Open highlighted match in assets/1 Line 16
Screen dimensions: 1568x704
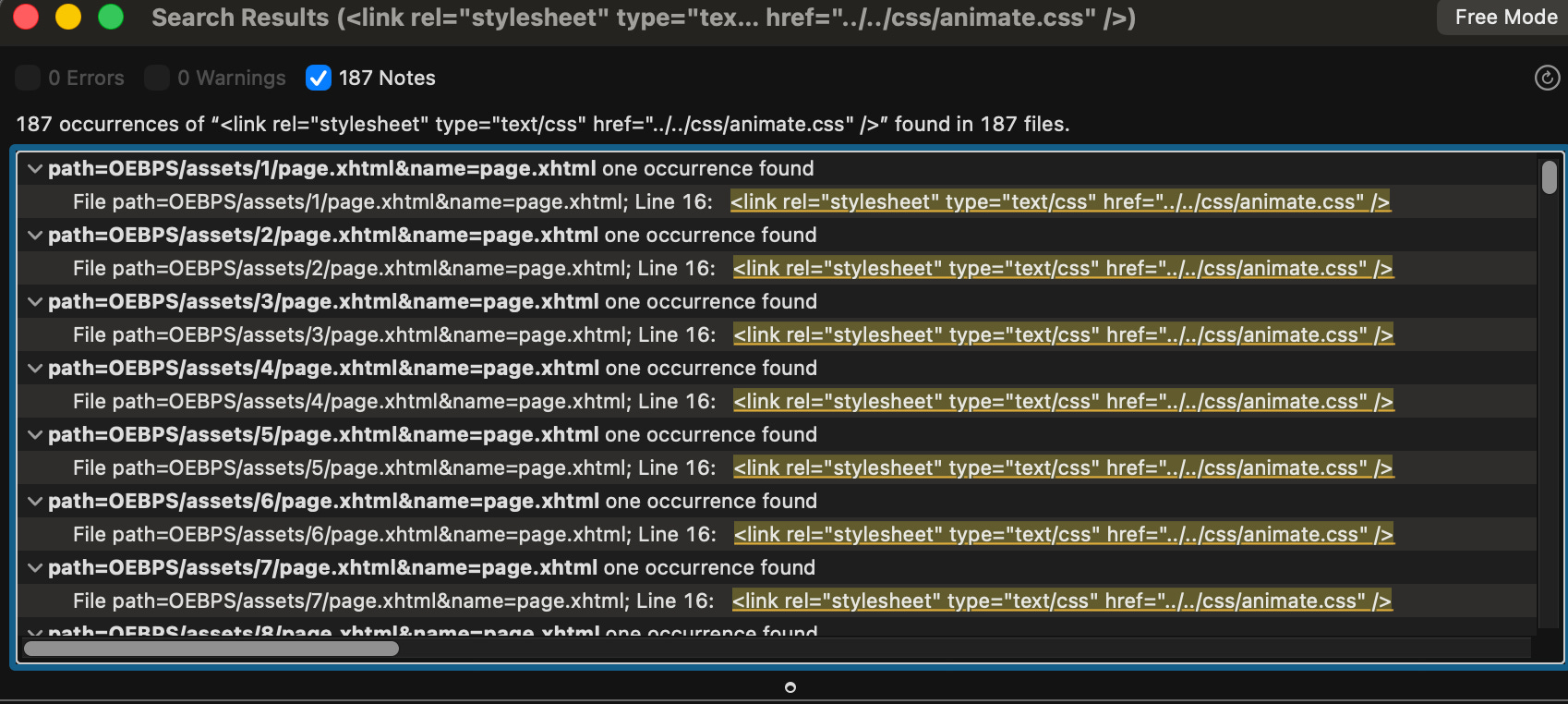[1060, 201]
